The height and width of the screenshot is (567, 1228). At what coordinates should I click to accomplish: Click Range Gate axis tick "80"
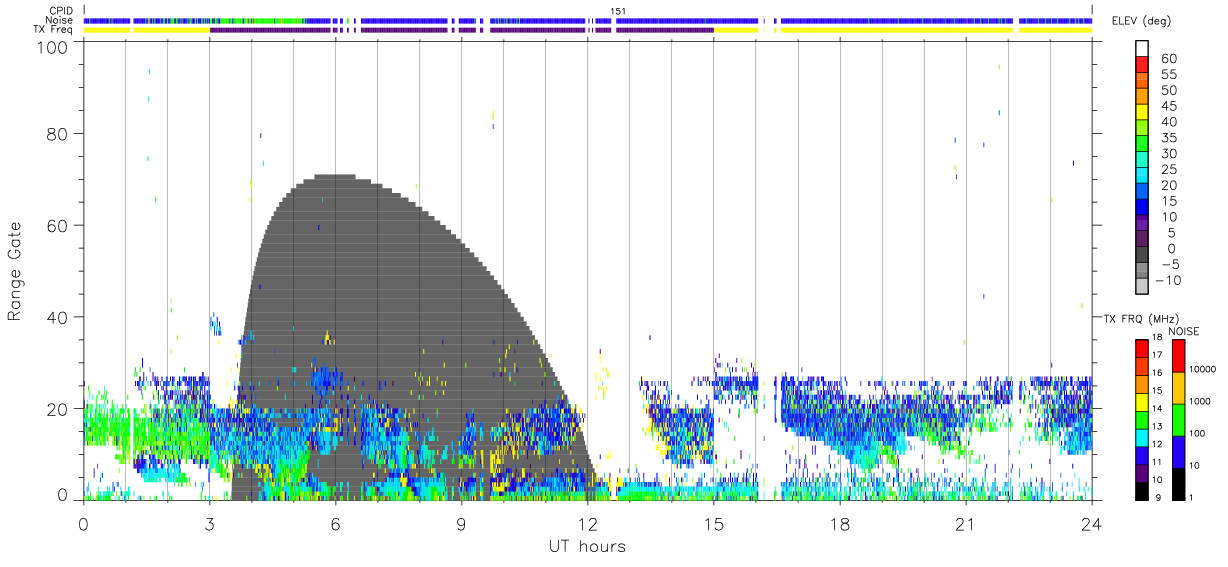click(x=58, y=133)
